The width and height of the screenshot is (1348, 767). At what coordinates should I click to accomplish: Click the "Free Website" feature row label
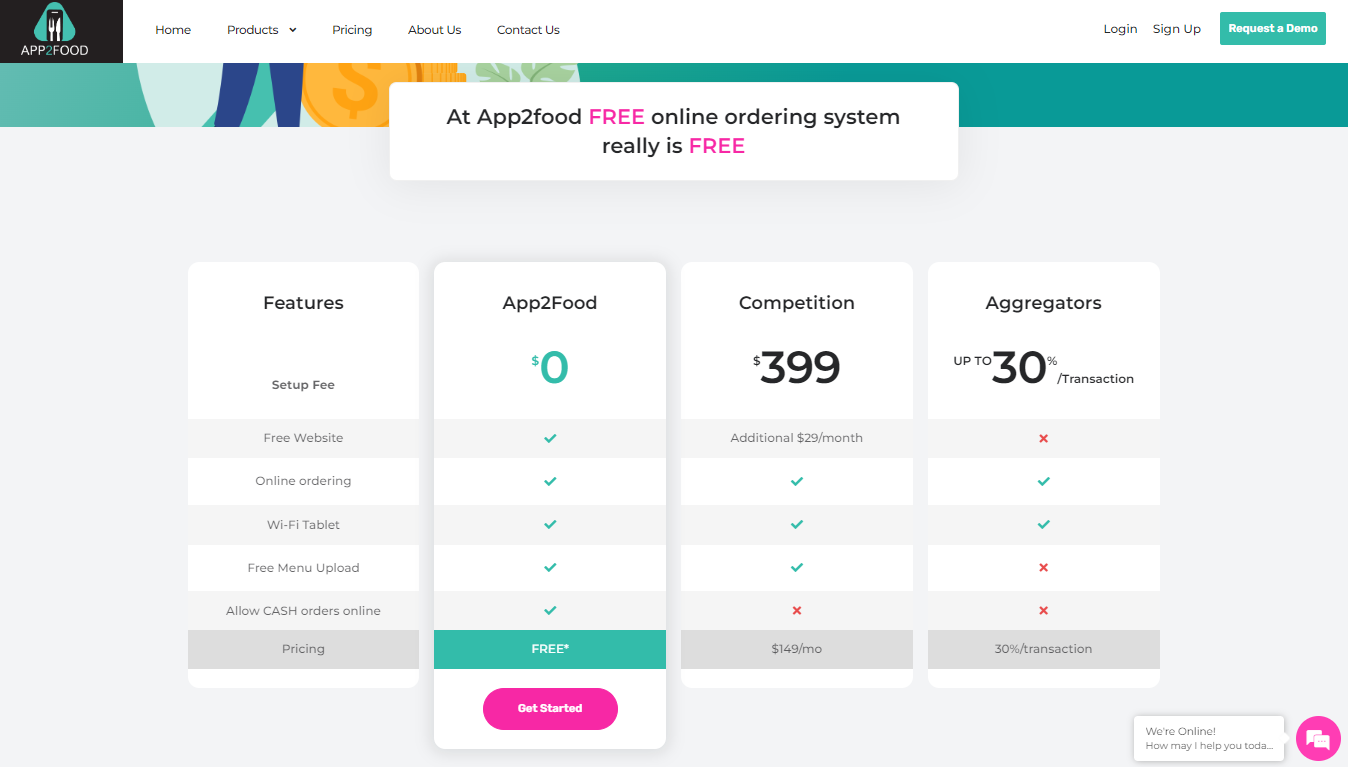[x=303, y=438]
